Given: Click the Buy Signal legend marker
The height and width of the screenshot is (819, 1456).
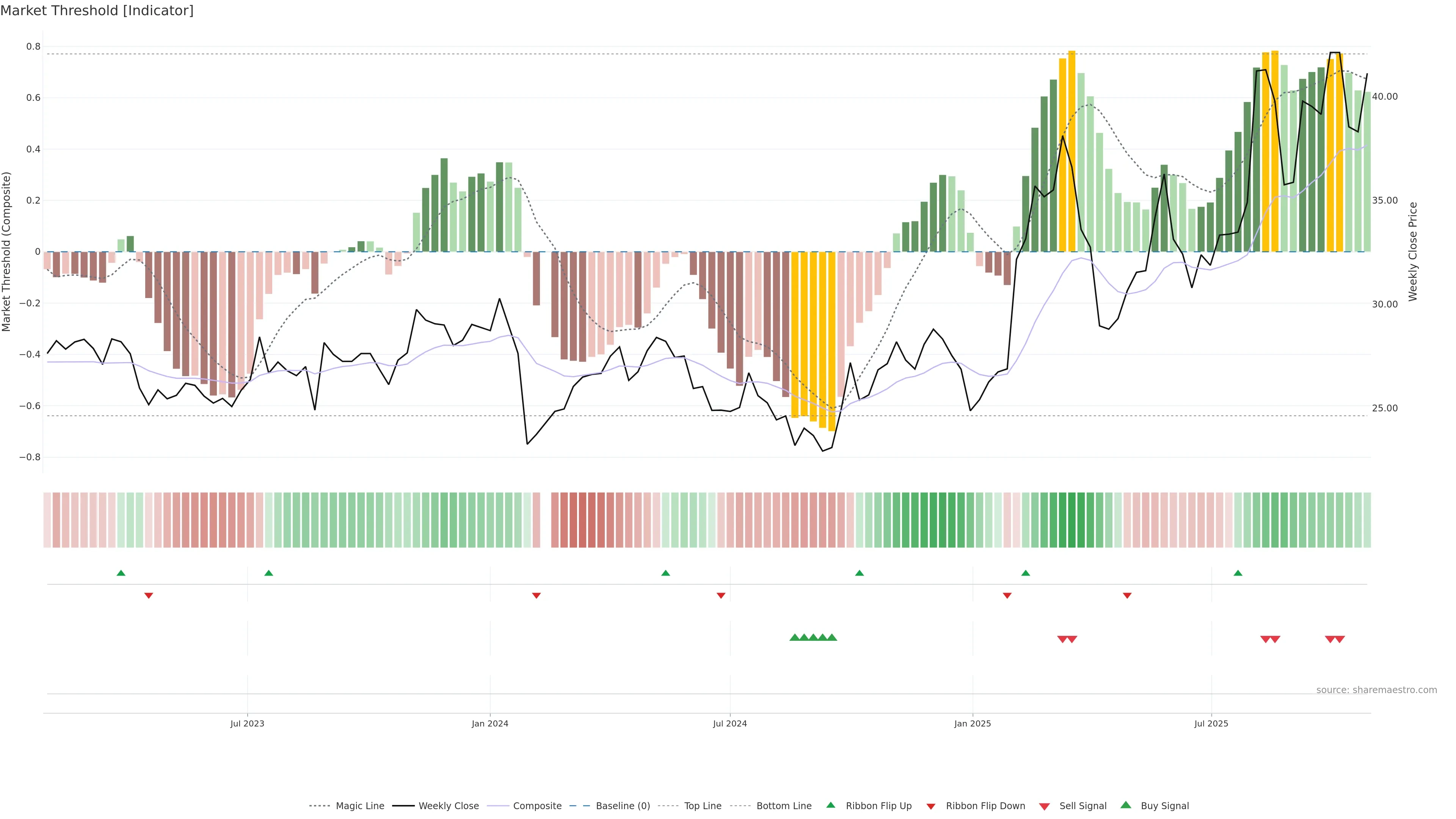Looking at the screenshot, I should click(x=1125, y=805).
